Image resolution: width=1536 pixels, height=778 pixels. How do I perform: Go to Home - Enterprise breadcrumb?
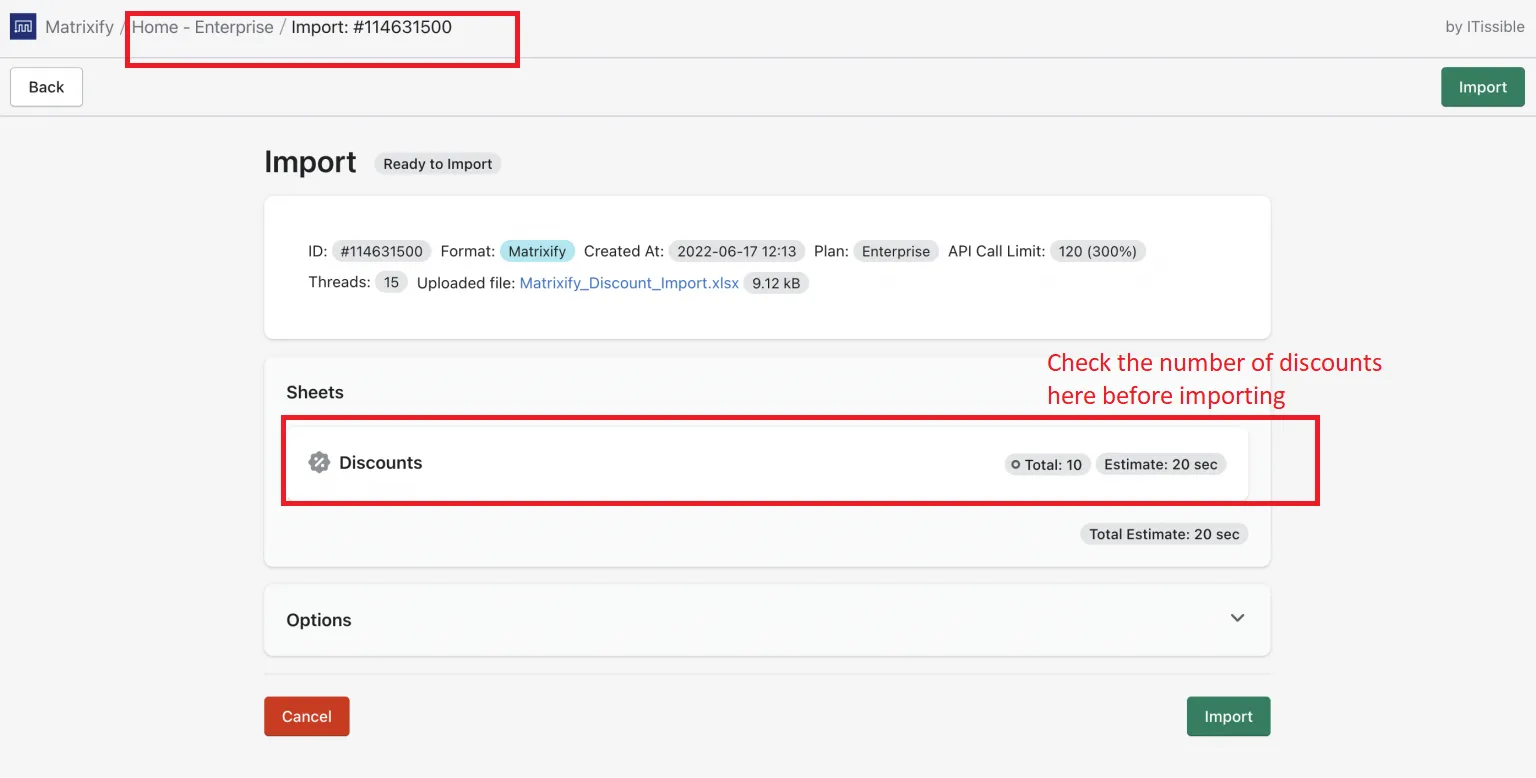point(203,27)
